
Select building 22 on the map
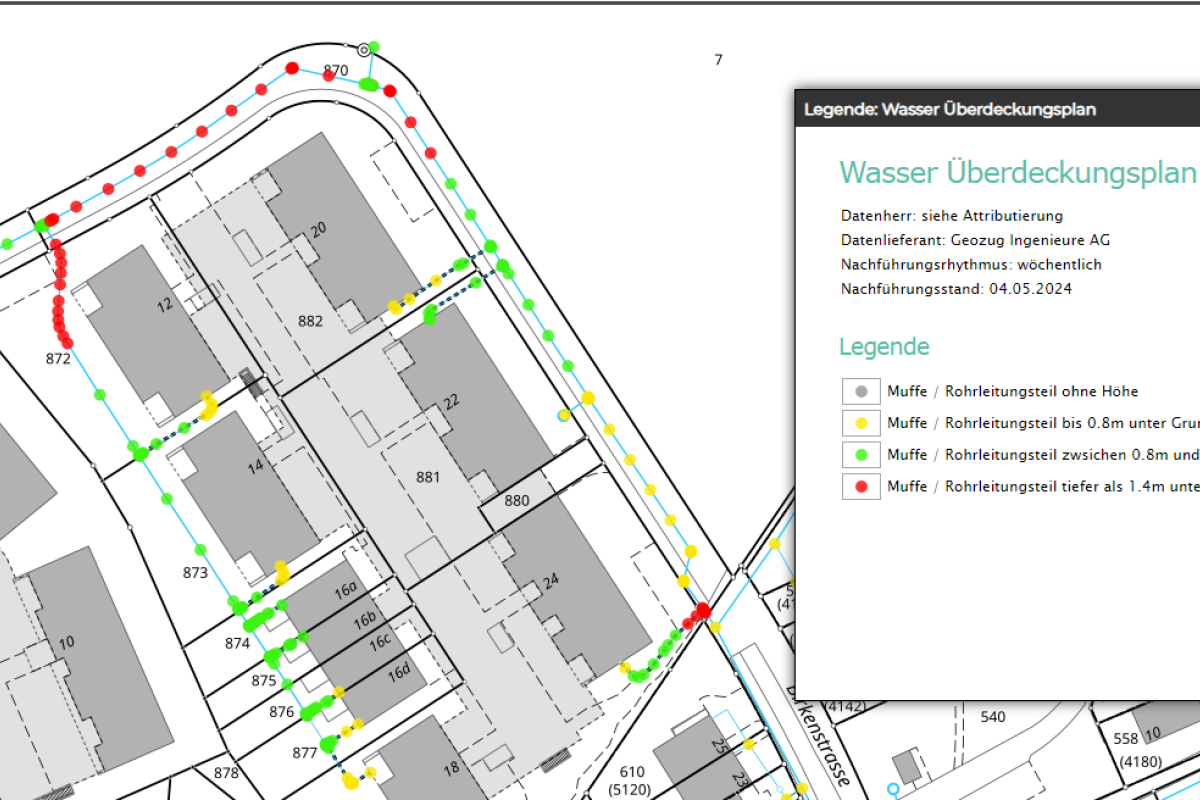click(x=451, y=401)
